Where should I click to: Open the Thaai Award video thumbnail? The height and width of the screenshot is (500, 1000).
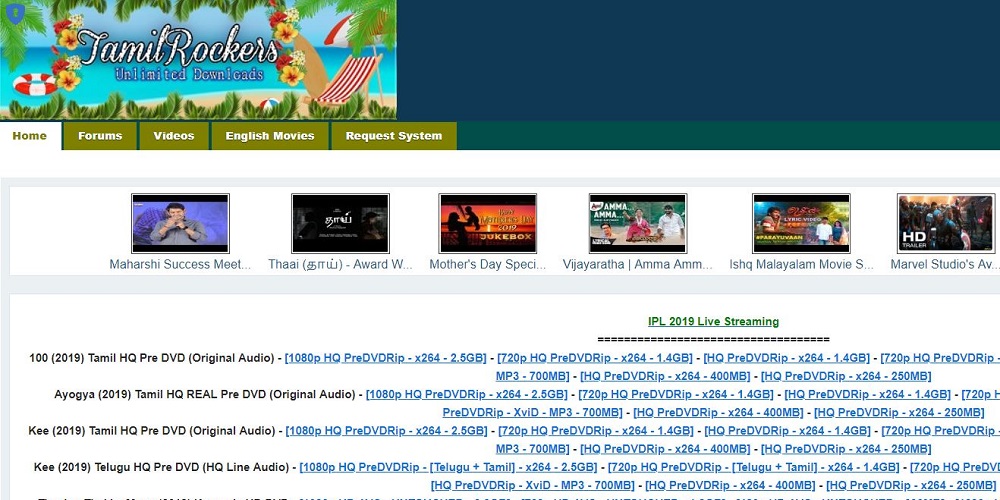[x=340, y=223]
